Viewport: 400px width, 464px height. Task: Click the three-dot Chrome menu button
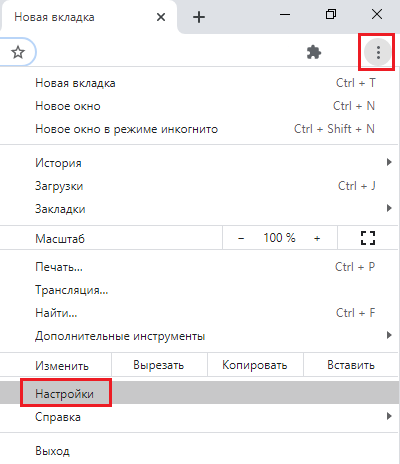click(378, 52)
